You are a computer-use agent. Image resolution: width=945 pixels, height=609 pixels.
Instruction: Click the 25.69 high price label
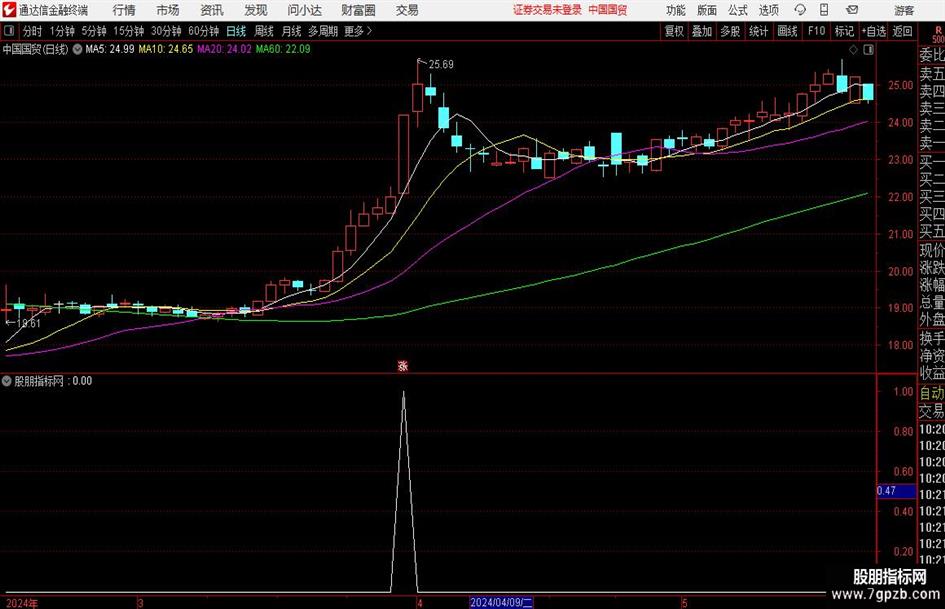coord(441,65)
